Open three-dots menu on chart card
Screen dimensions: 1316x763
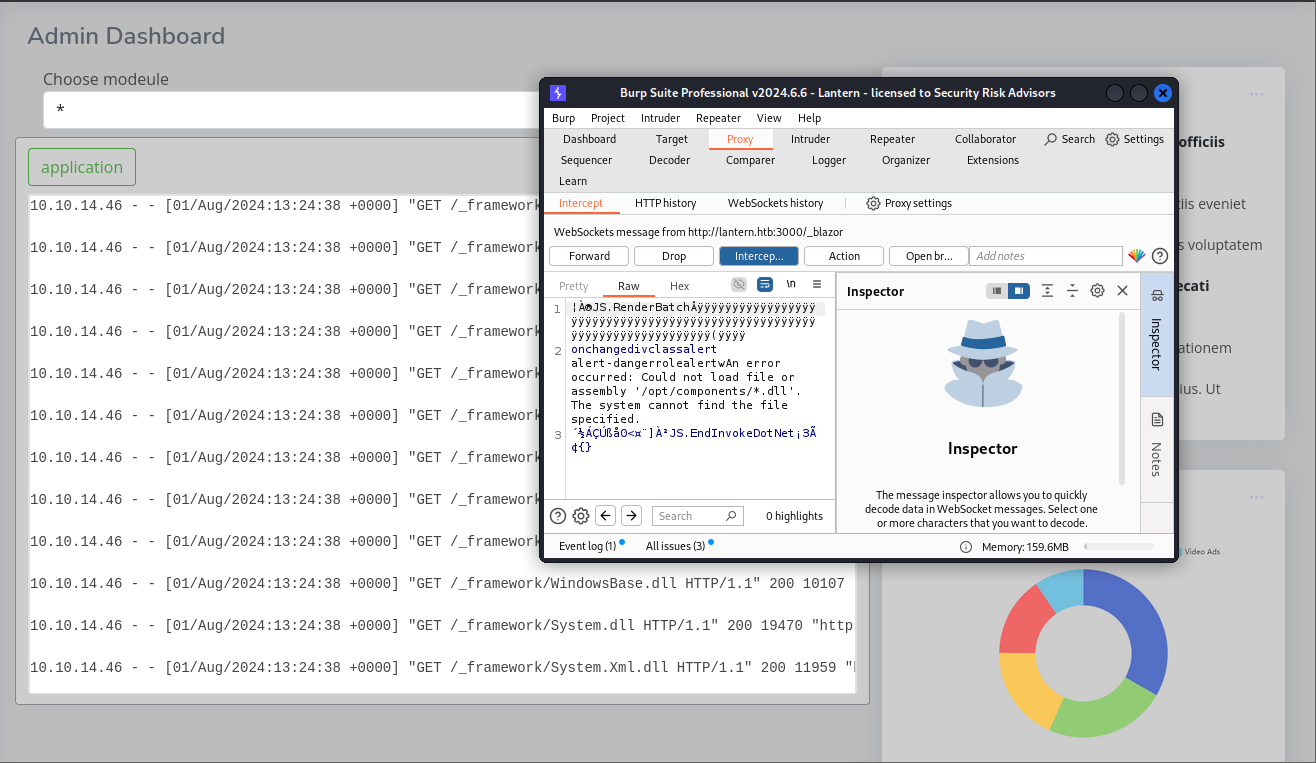(x=1256, y=498)
